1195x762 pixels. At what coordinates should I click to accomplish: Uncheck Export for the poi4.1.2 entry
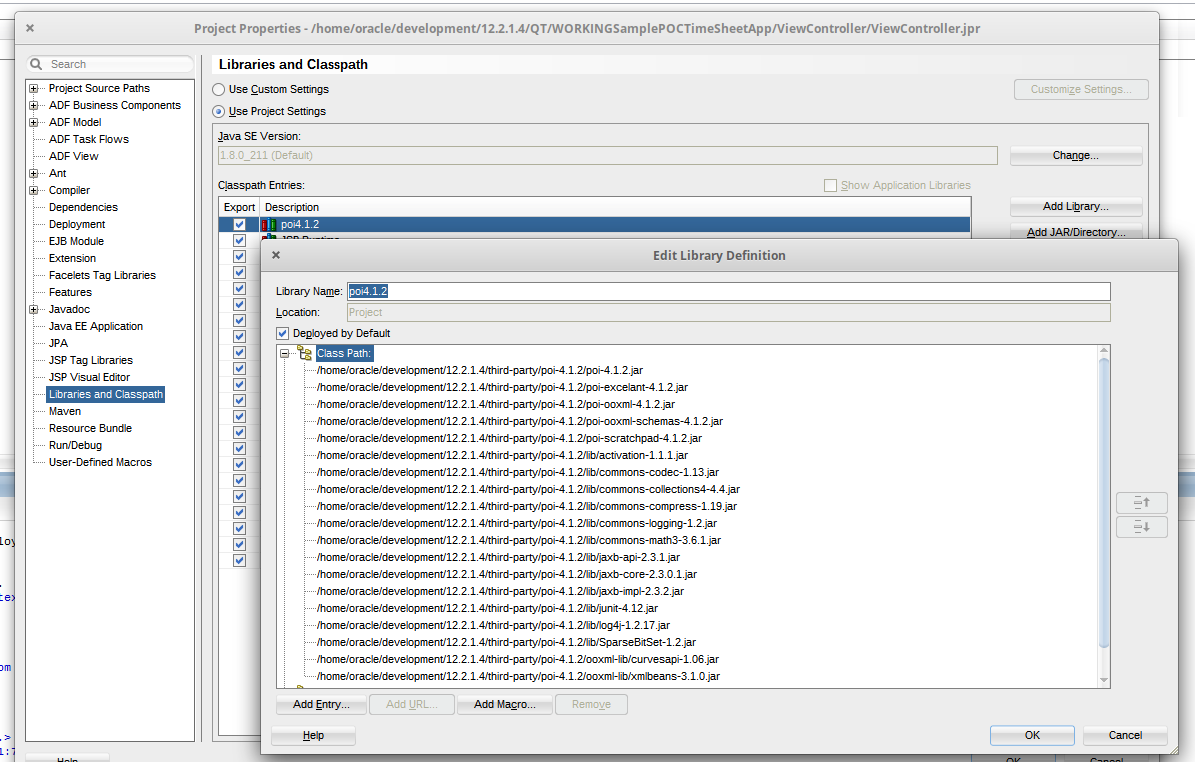(x=239, y=225)
